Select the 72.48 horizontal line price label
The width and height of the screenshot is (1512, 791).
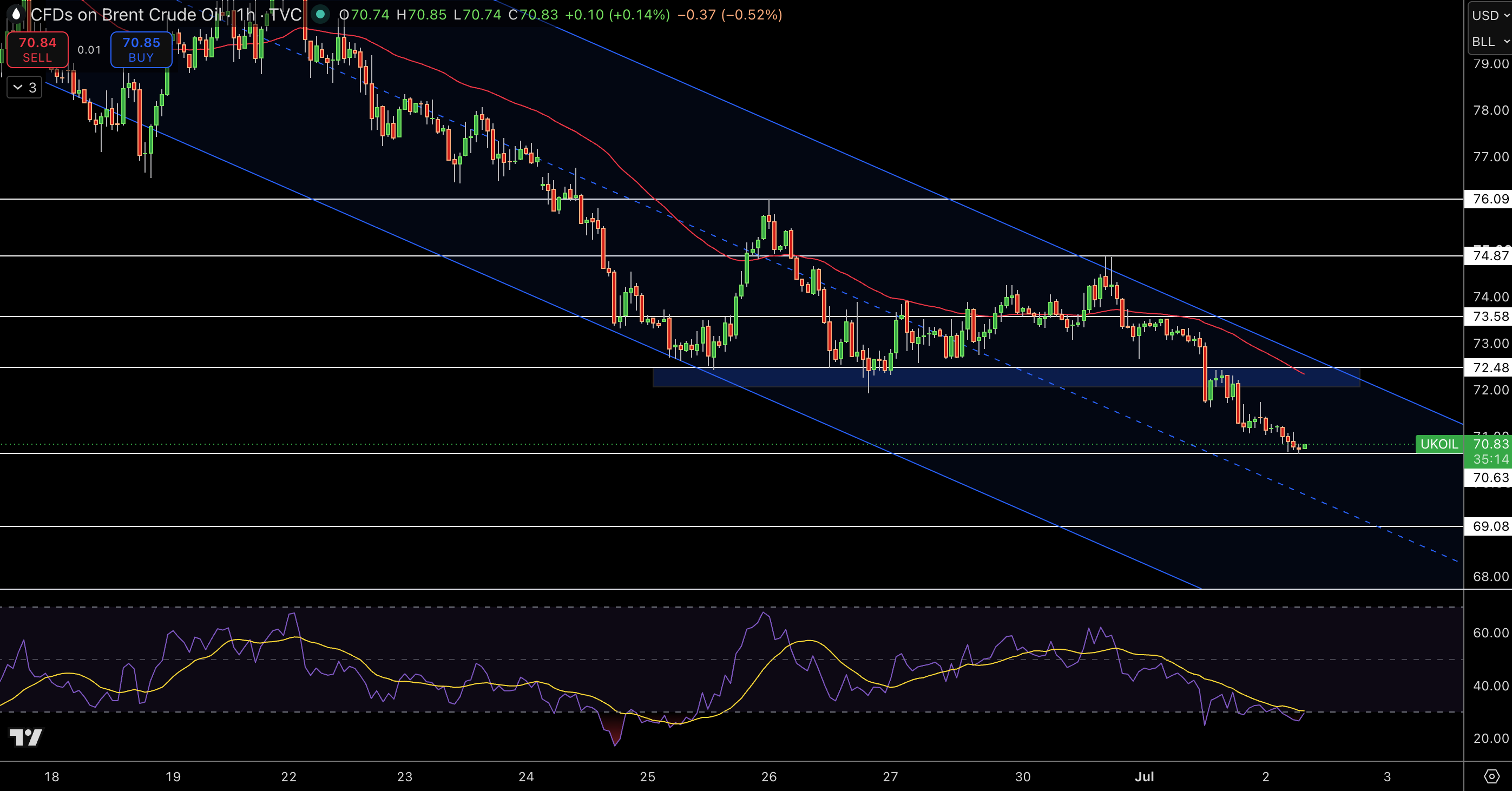[x=1489, y=368]
